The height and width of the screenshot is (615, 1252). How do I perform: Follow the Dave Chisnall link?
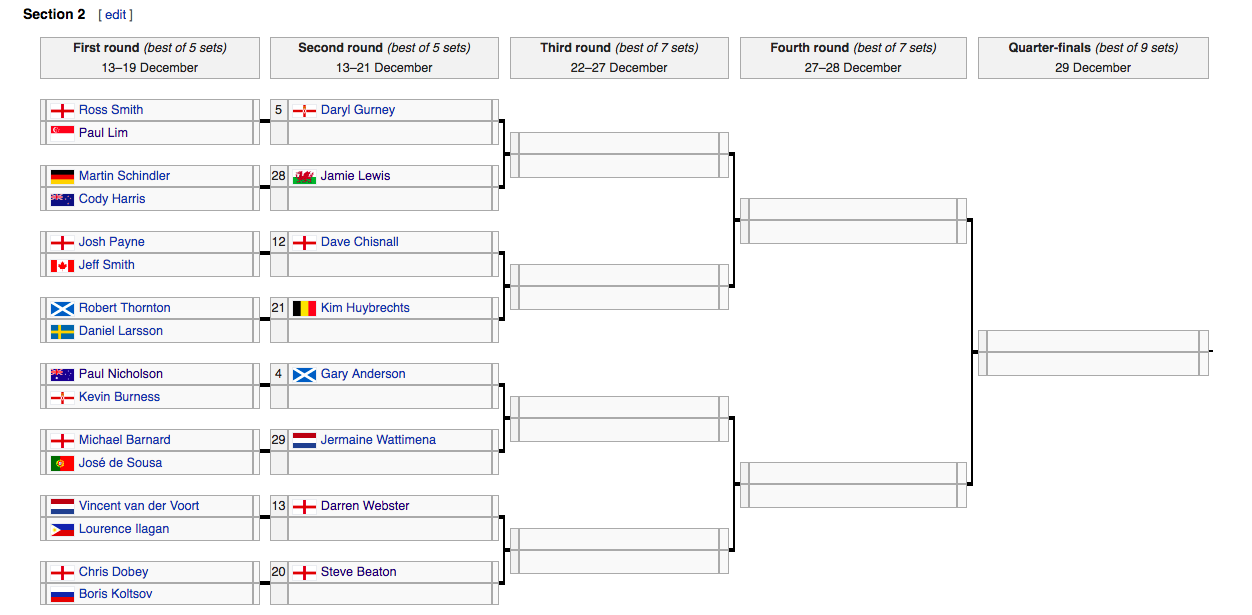(360, 242)
